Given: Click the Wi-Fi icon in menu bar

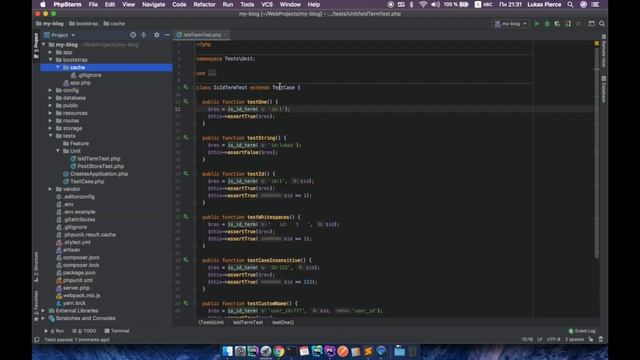Looking at the screenshot, I should 423,4.
